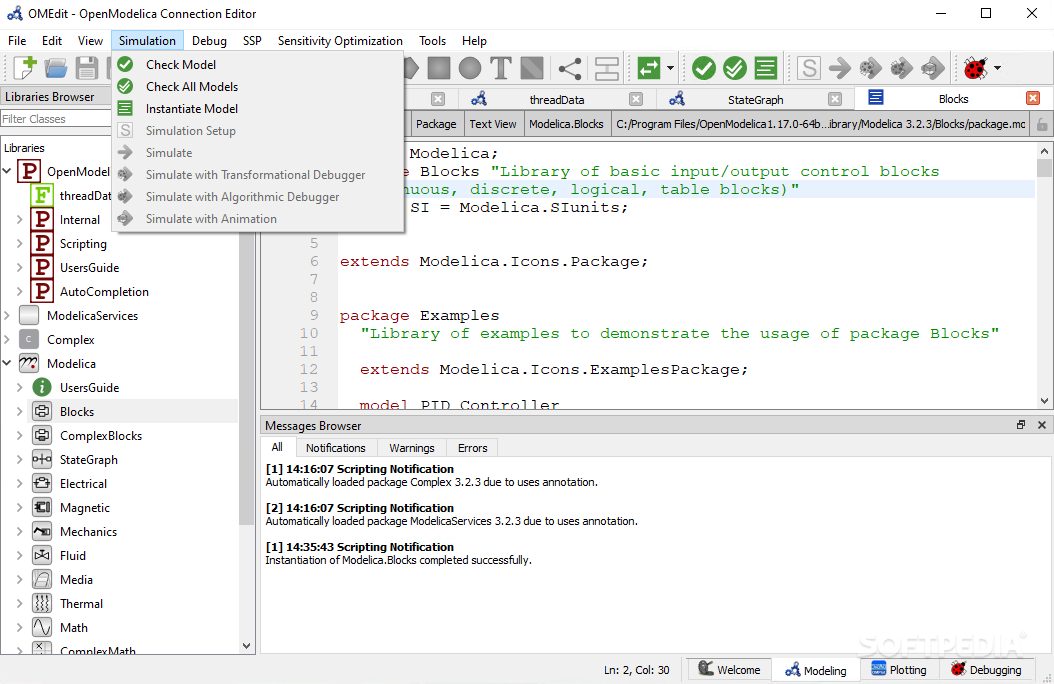
Task: Click the lock icon beside the file path
Action: [1042, 124]
